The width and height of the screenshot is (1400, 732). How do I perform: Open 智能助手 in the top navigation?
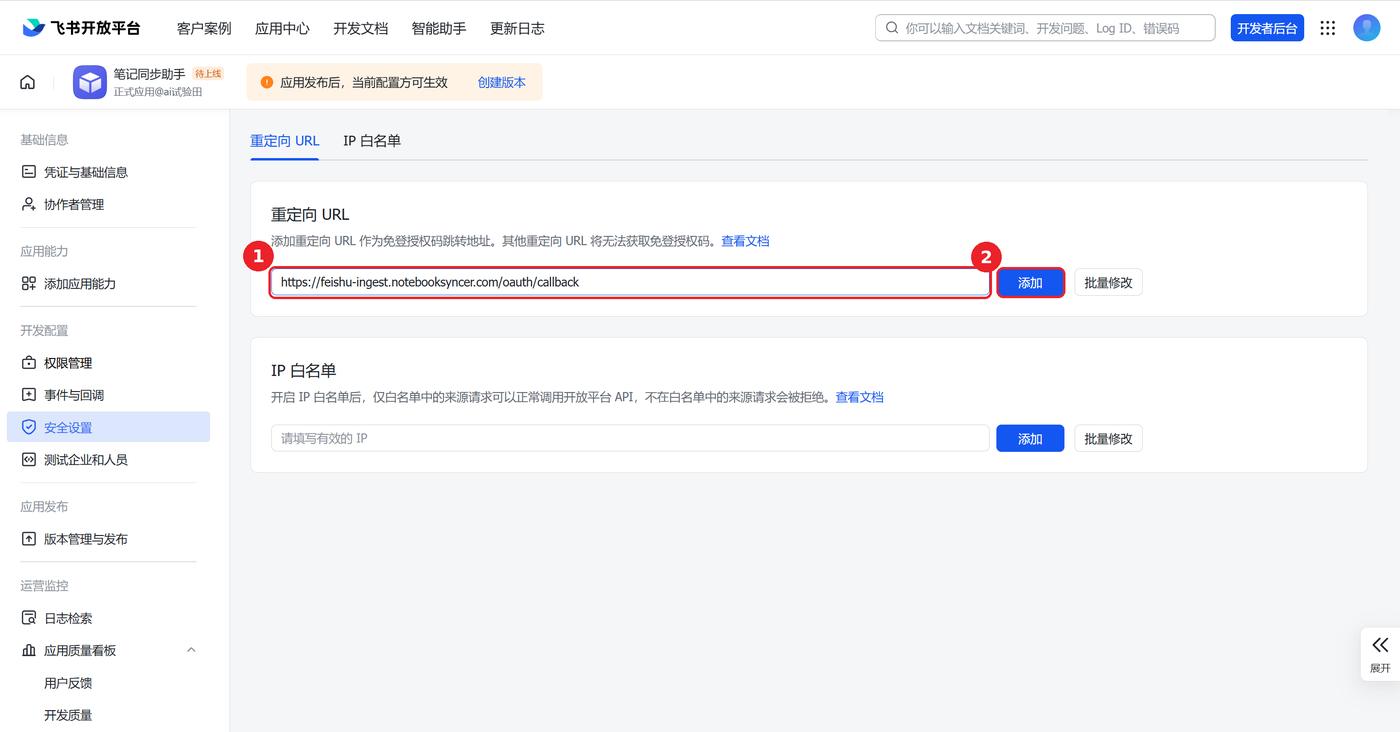pyautogui.click(x=439, y=28)
